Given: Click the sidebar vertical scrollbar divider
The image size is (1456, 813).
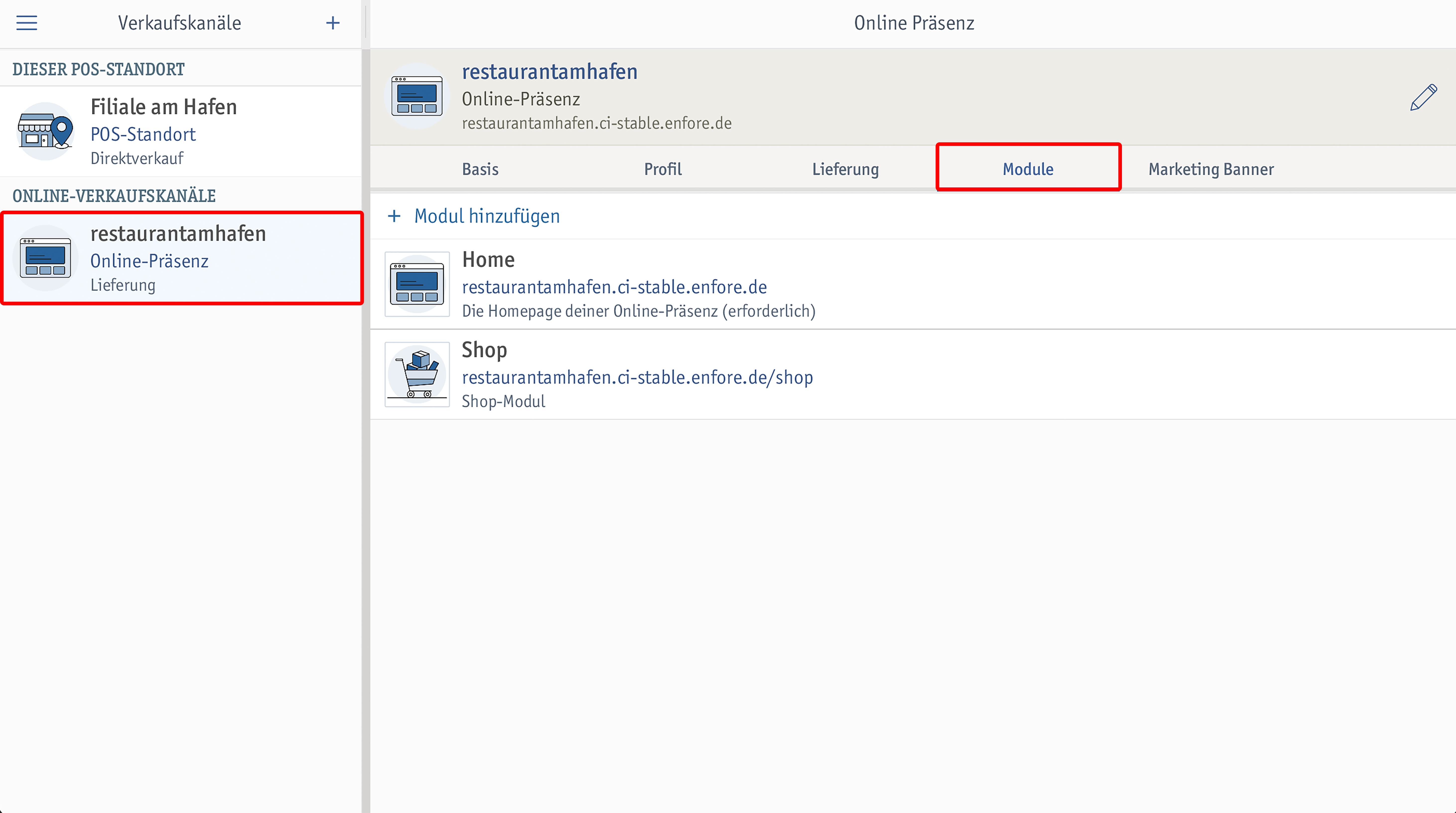Looking at the screenshot, I should point(366,431).
